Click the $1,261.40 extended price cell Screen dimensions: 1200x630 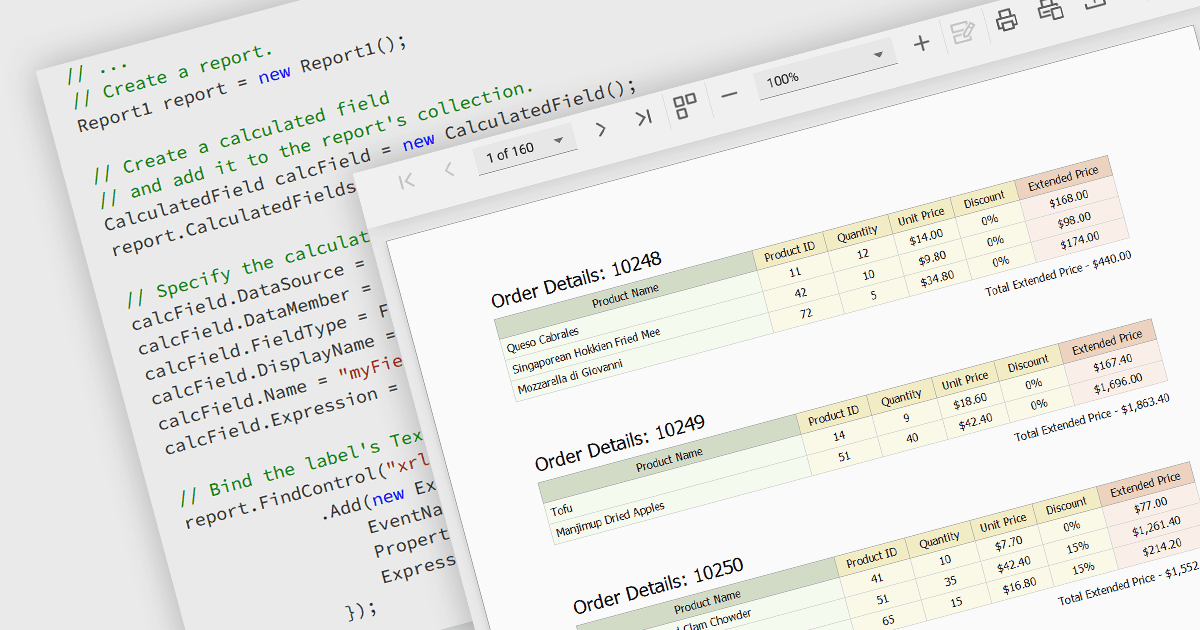click(x=1155, y=526)
